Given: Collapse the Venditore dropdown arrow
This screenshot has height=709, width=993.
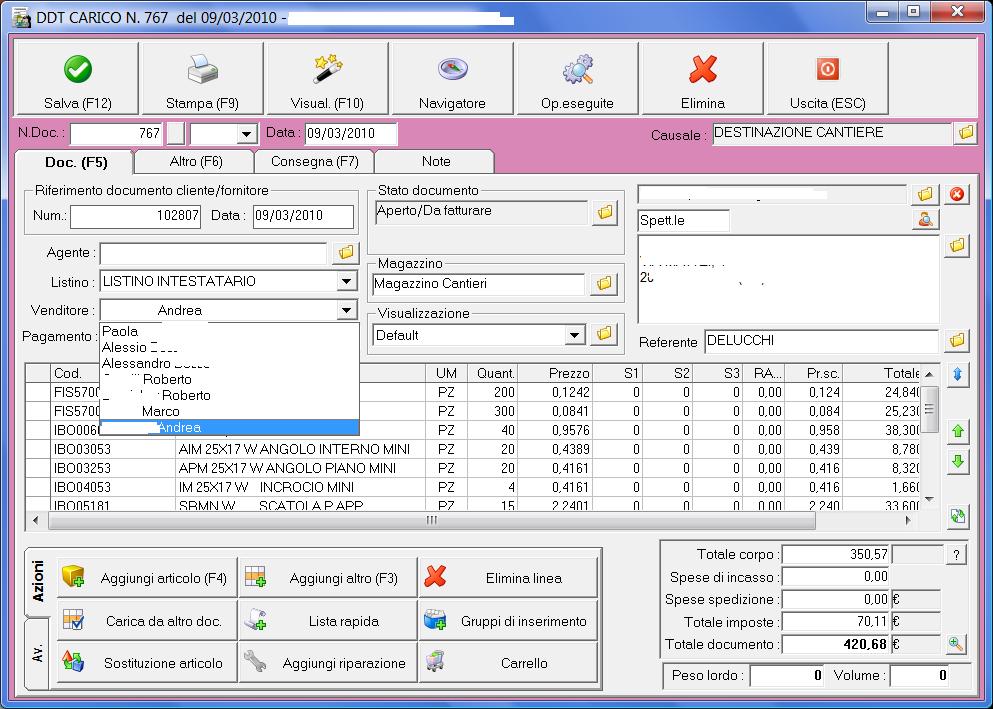Looking at the screenshot, I should pos(346,311).
